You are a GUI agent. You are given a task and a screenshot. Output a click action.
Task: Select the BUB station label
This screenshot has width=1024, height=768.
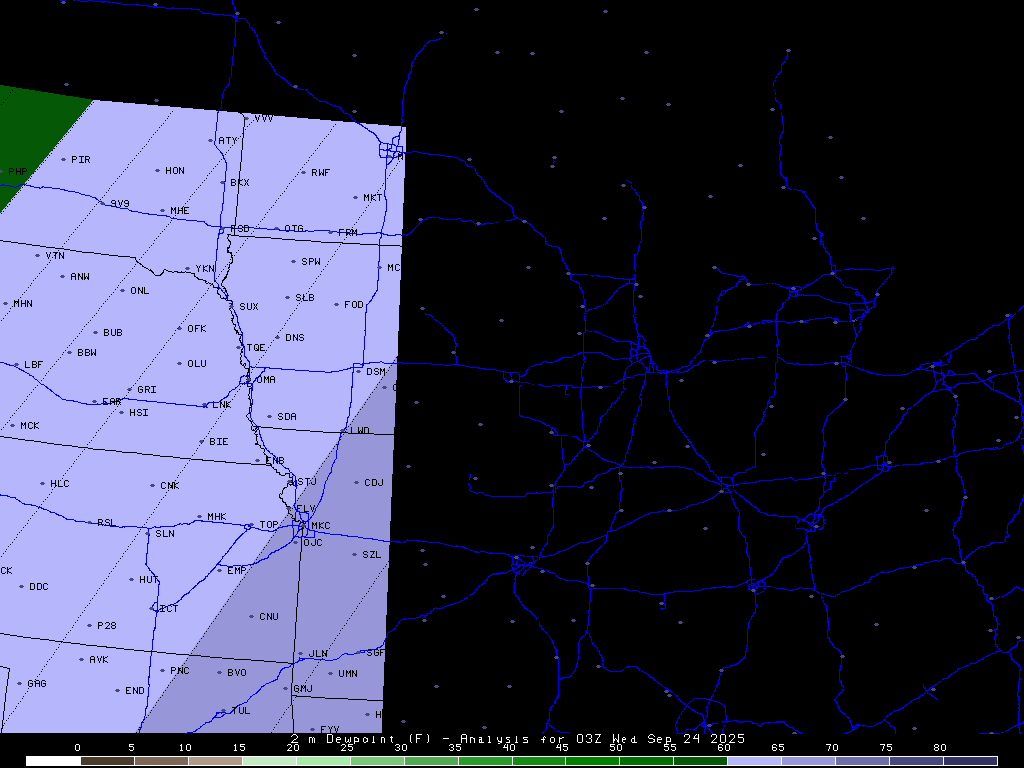[x=113, y=332]
